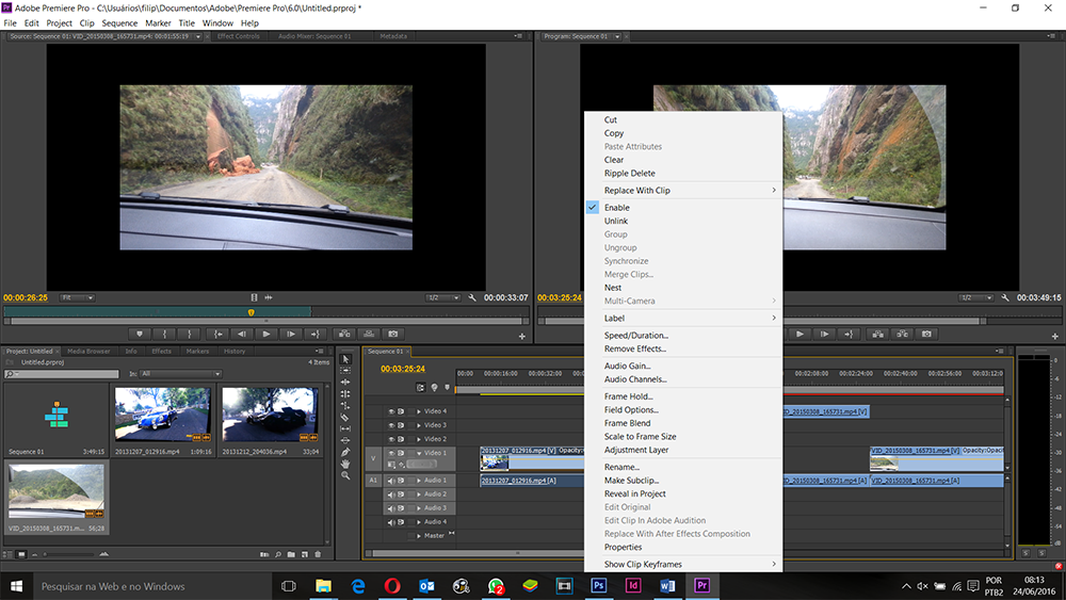
Task: Activate the Selection arrow tool
Action: (345, 359)
